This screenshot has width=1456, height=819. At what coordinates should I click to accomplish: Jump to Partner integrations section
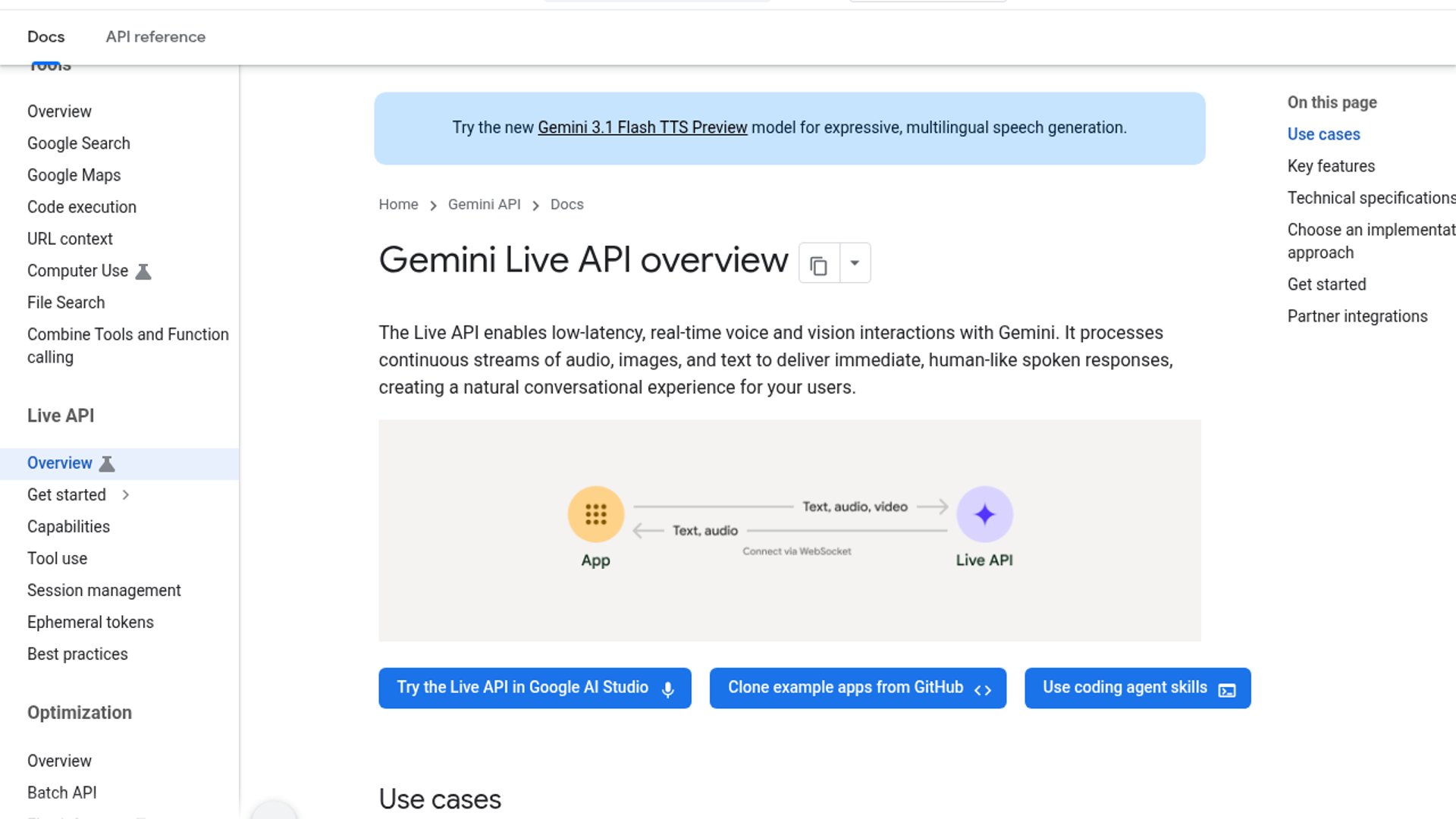(1357, 316)
